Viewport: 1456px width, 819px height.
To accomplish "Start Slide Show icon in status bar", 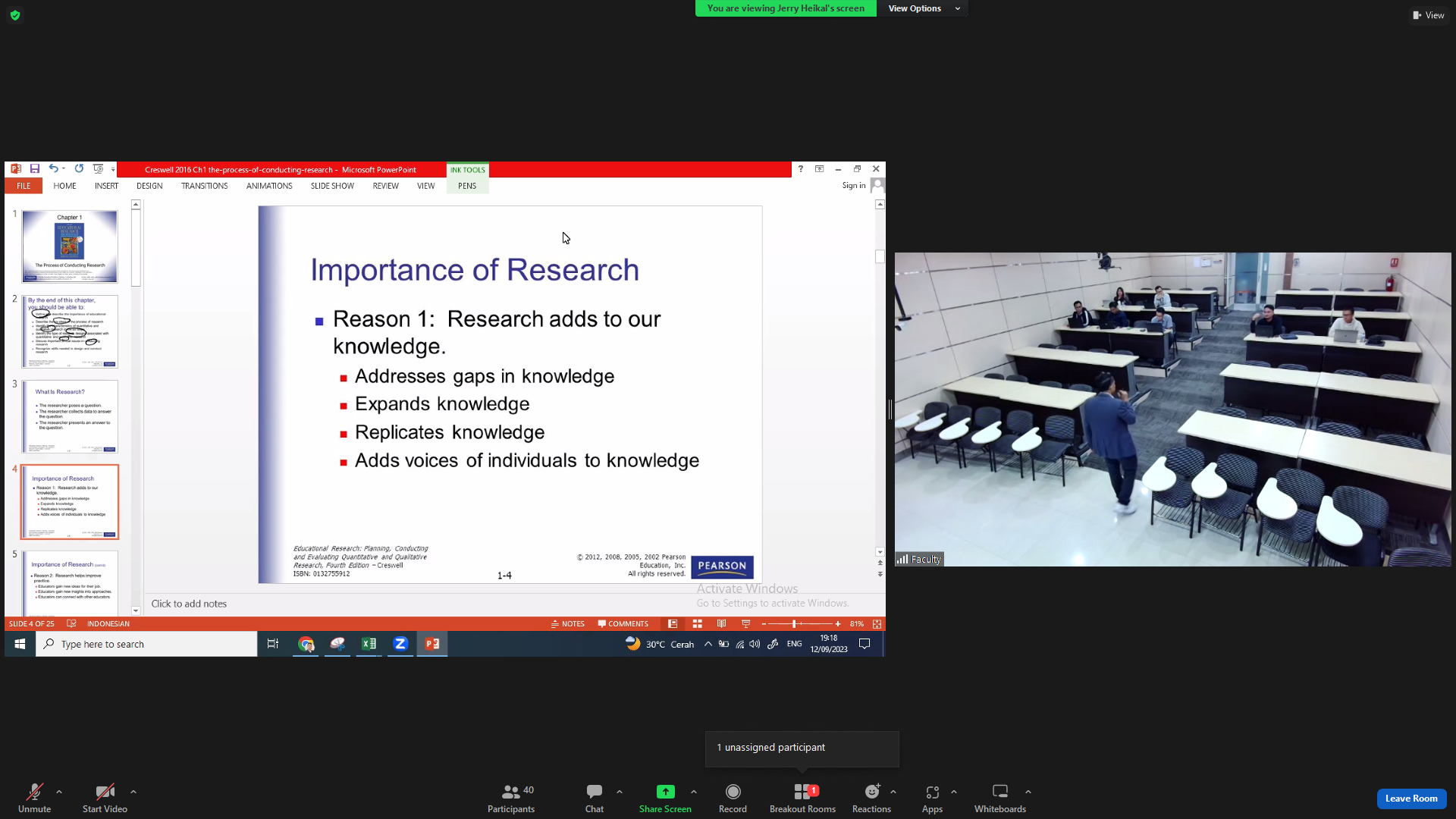I will [746, 624].
